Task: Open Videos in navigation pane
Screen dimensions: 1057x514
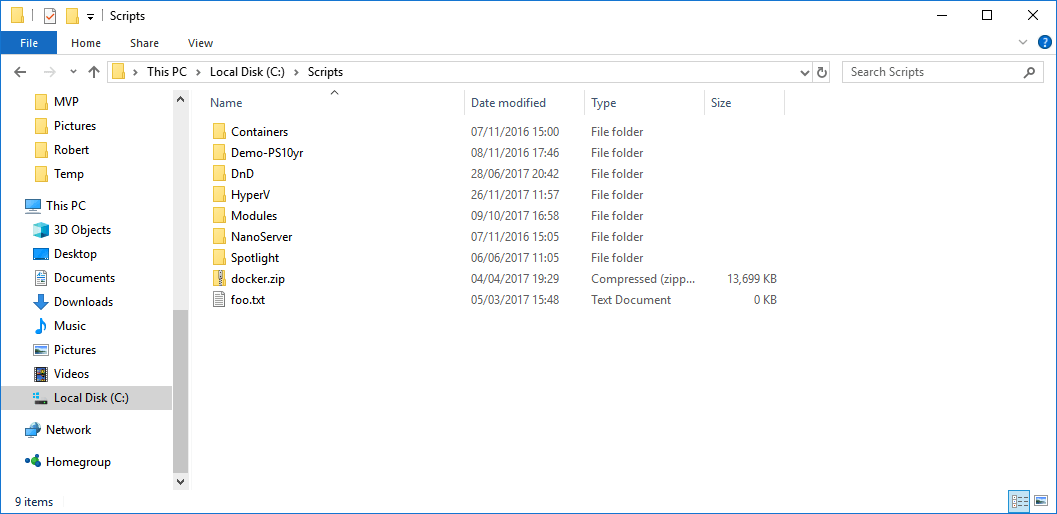Action: (71, 374)
